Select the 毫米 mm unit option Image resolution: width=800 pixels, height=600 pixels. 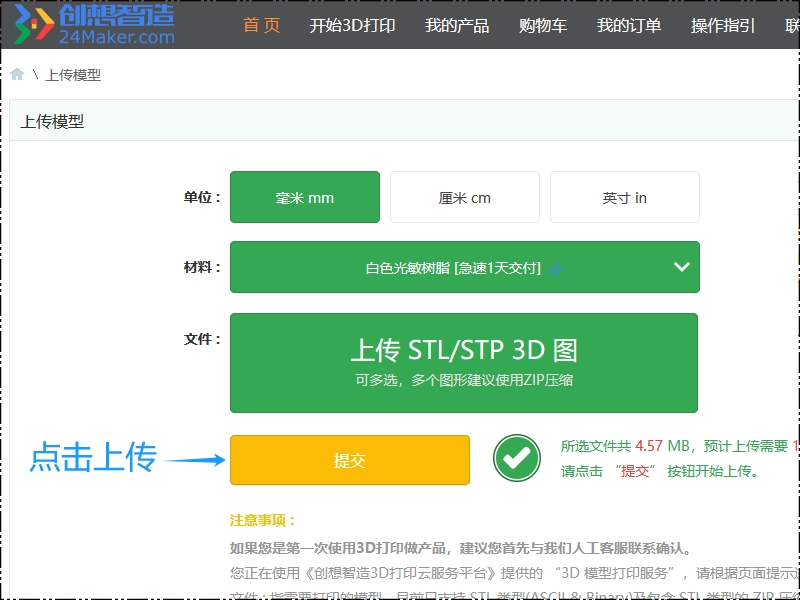[304, 197]
